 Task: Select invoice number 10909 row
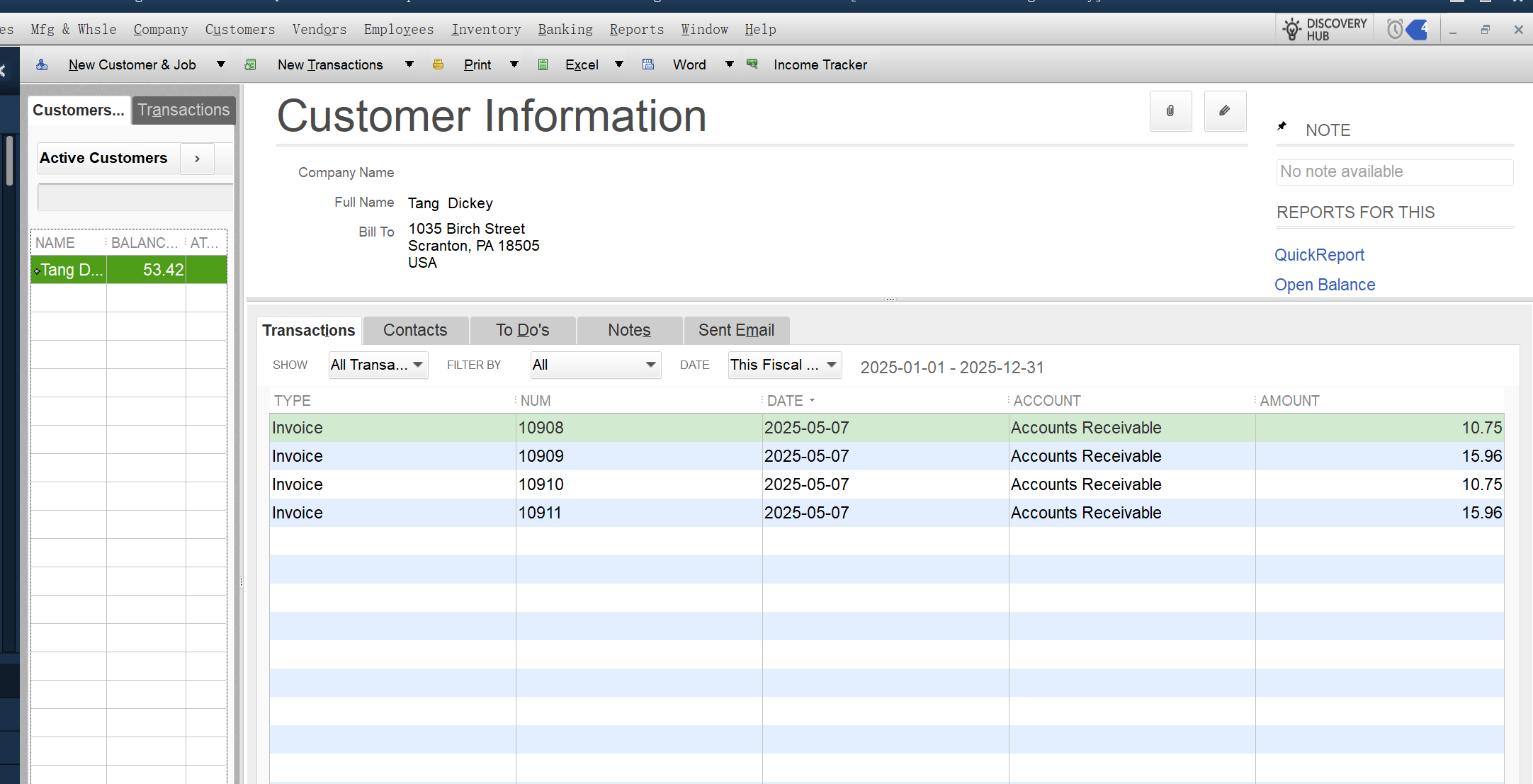886,456
